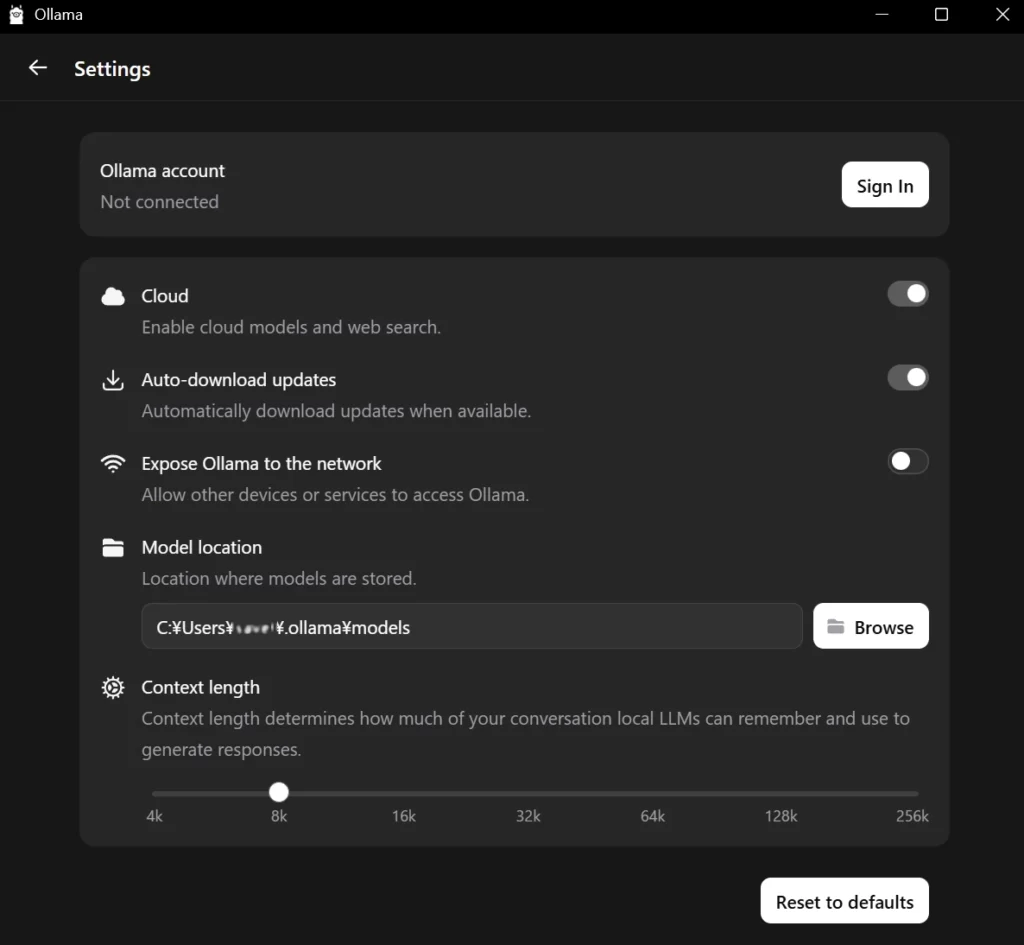Viewport: 1024px width, 945px height.
Task: Click the Auto-download updates download icon
Action: [x=113, y=380]
